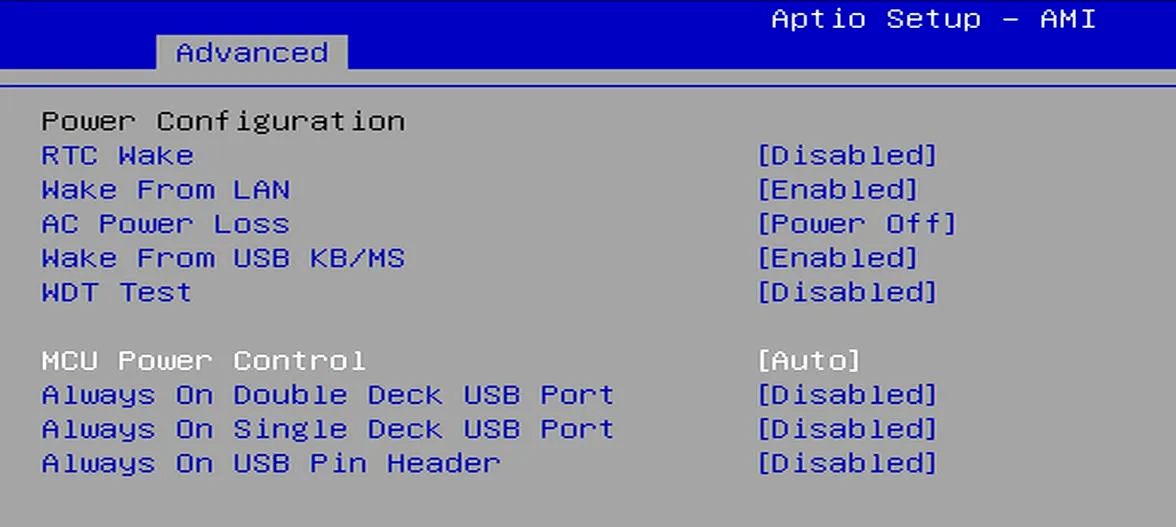Switch to the Advanced tab

[x=252, y=52]
